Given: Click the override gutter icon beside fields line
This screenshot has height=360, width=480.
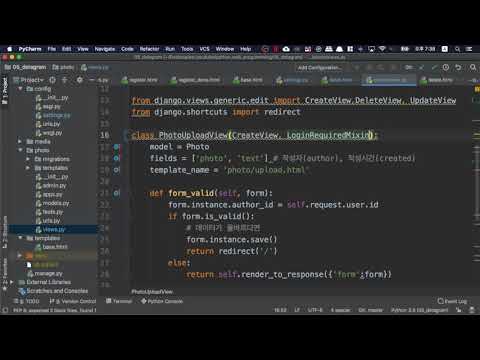Looking at the screenshot, I should tap(116, 158).
